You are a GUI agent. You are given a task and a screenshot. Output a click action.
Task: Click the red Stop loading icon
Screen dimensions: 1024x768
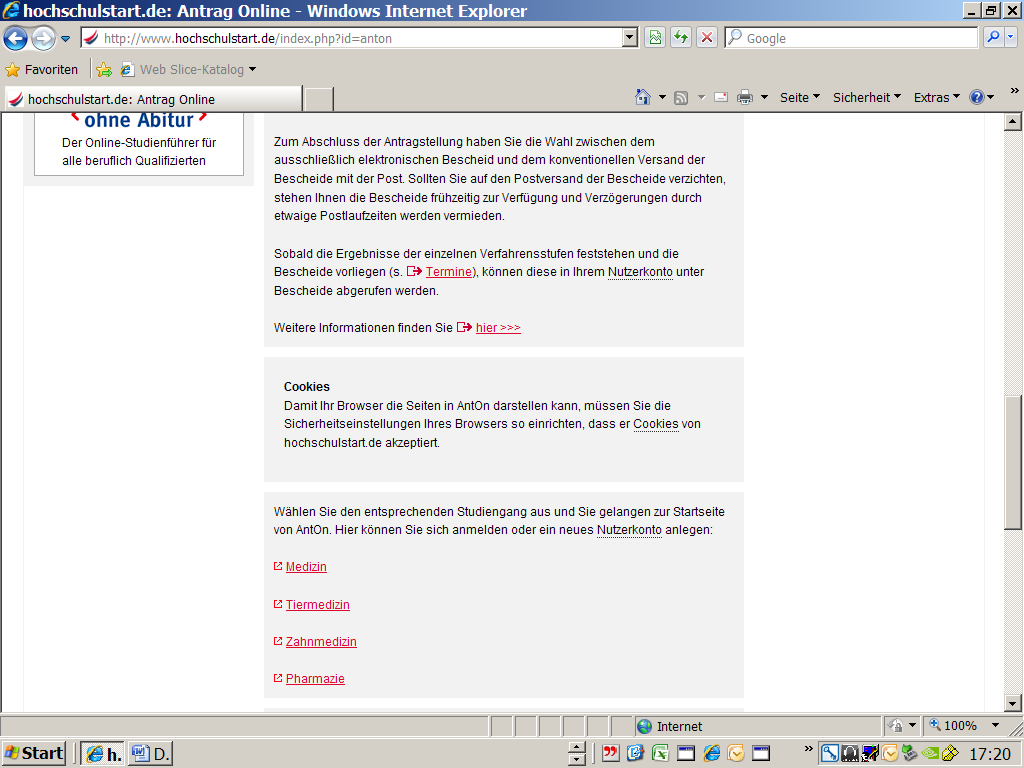(707, 38)
